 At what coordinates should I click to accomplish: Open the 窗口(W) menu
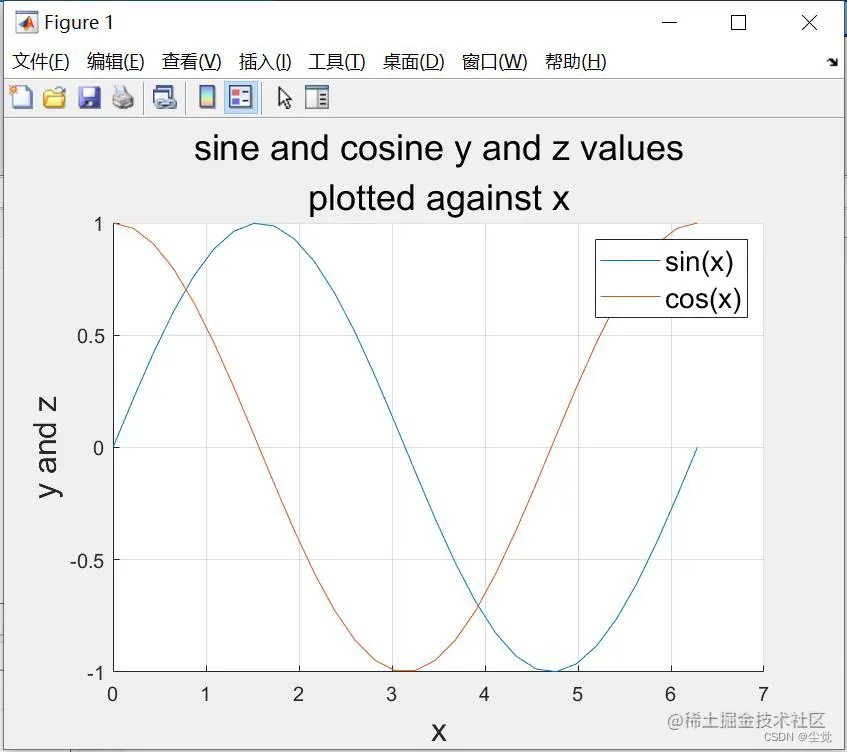click(x=494, y=62)
